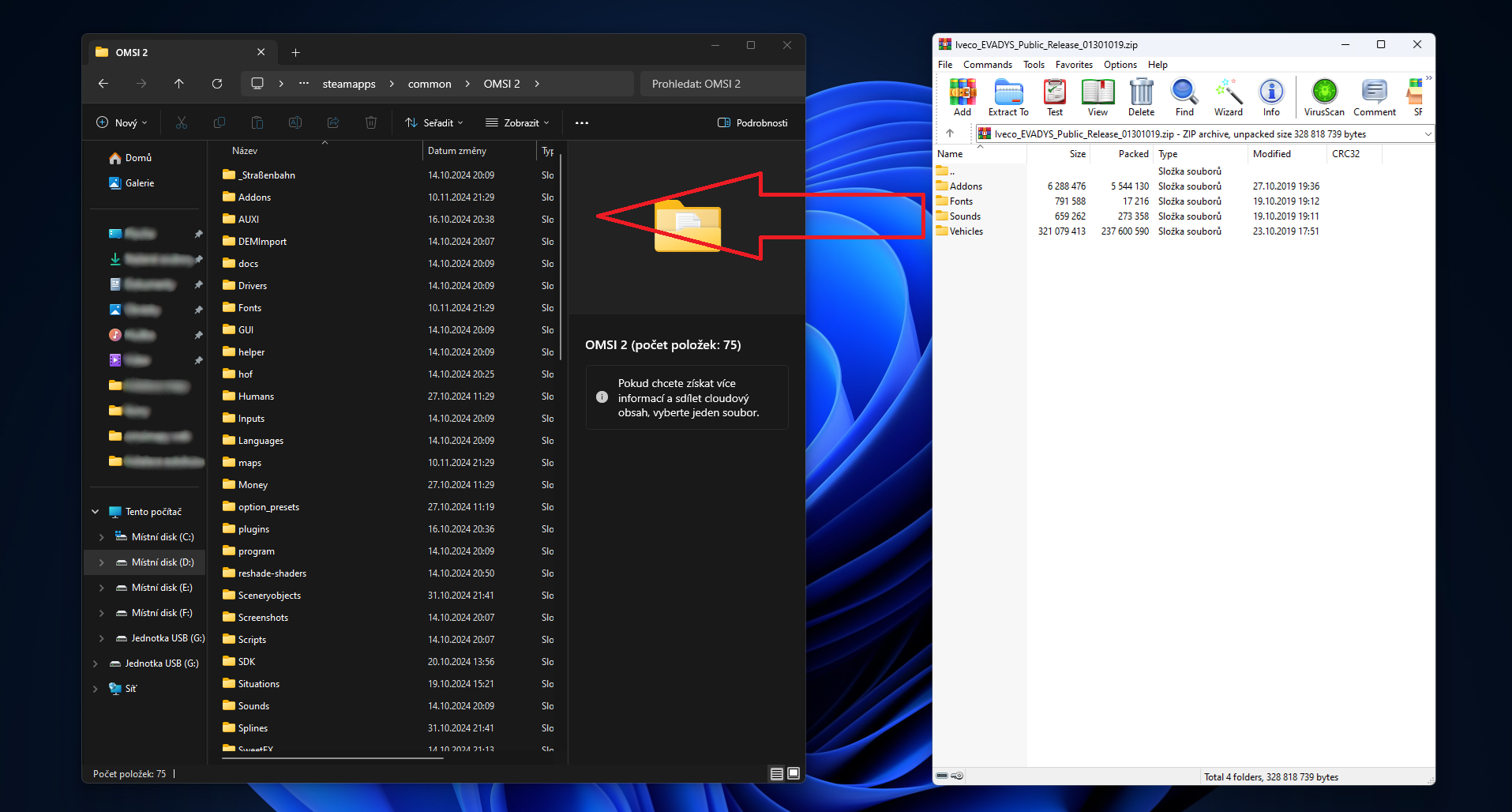Click the Add icon in WinRAR toolbar
The image size is (1512, 812).
tap(962, 98)
